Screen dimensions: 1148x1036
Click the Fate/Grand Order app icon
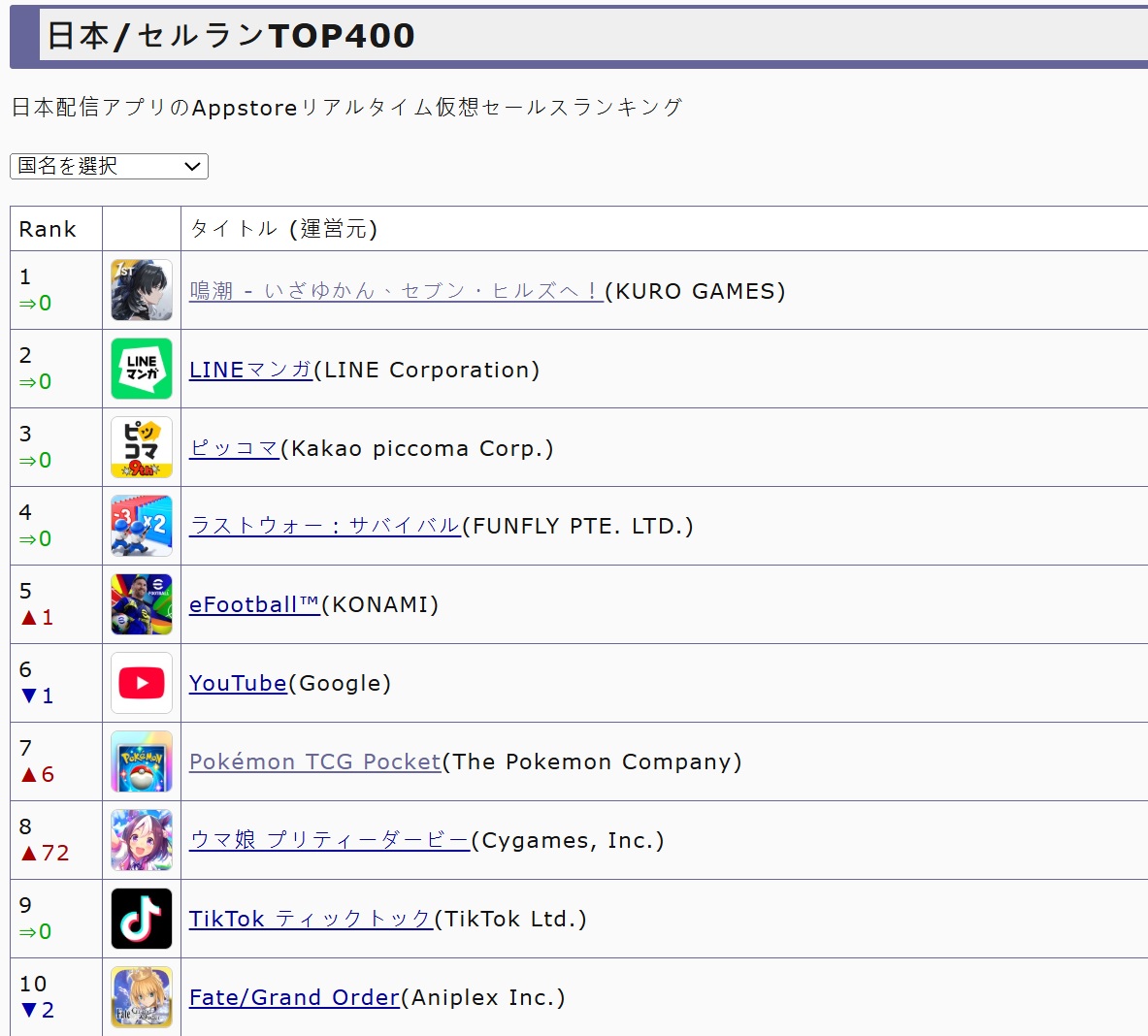click(142, 997)
